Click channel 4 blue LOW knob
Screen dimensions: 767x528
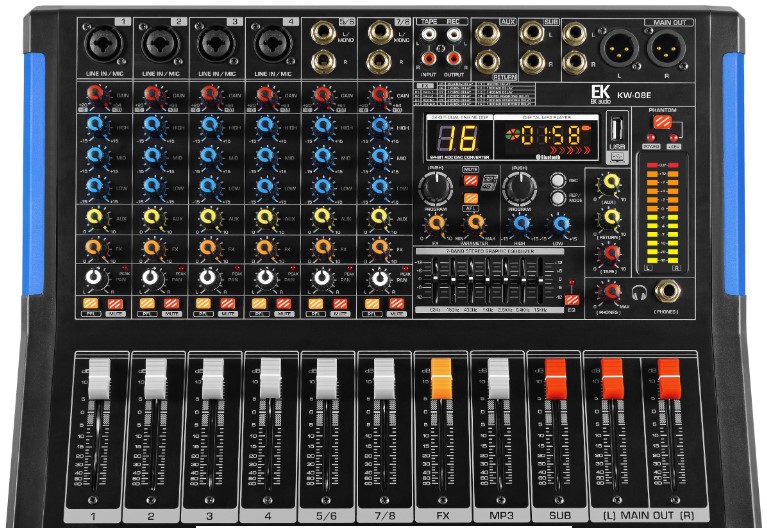tap(265, 186)
